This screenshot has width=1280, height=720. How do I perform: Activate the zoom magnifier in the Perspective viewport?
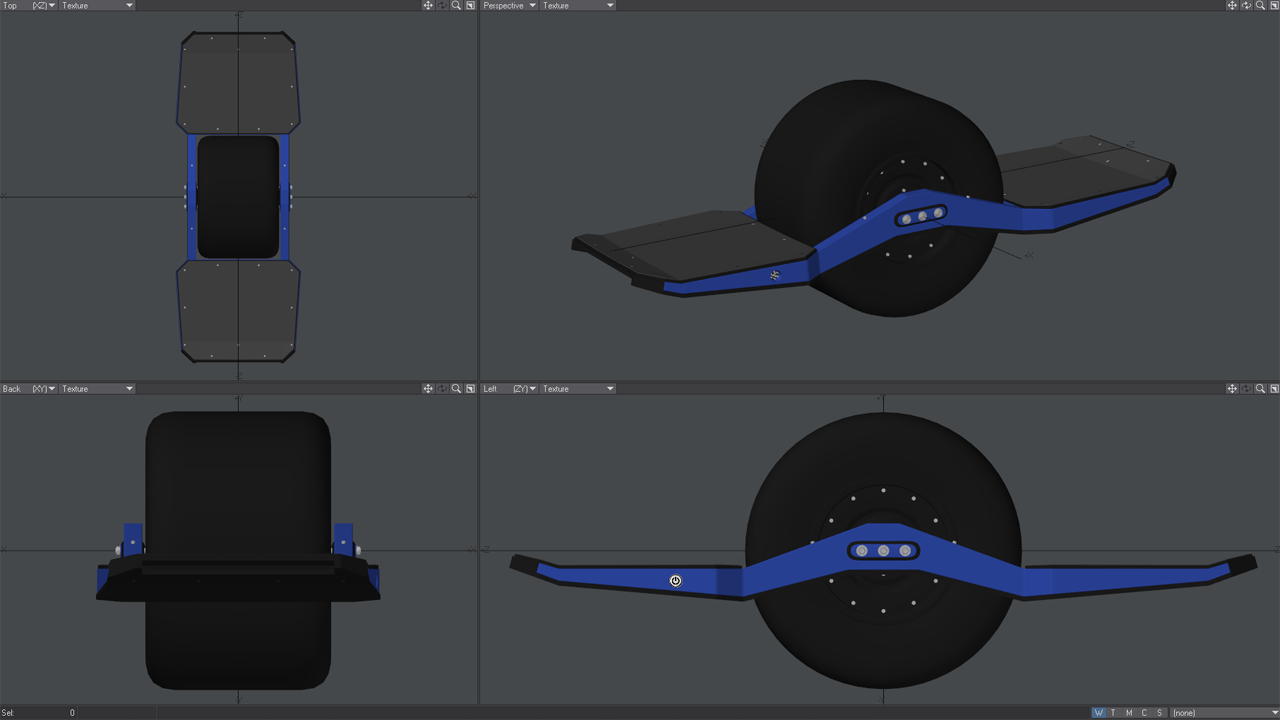coord(1260,5)
